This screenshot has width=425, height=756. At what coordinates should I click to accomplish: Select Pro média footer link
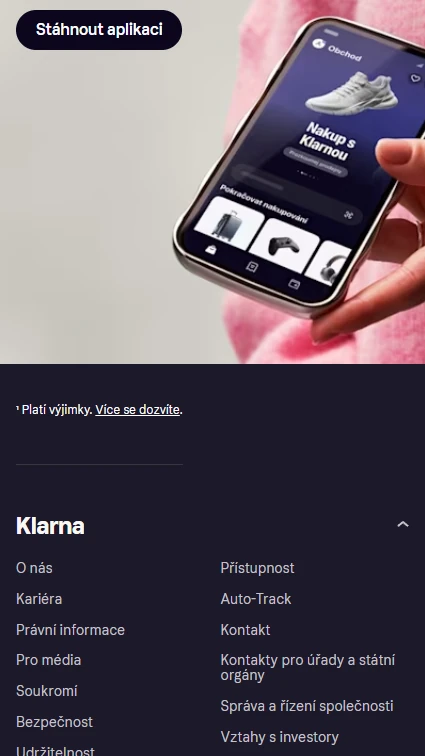pos(49,660)
